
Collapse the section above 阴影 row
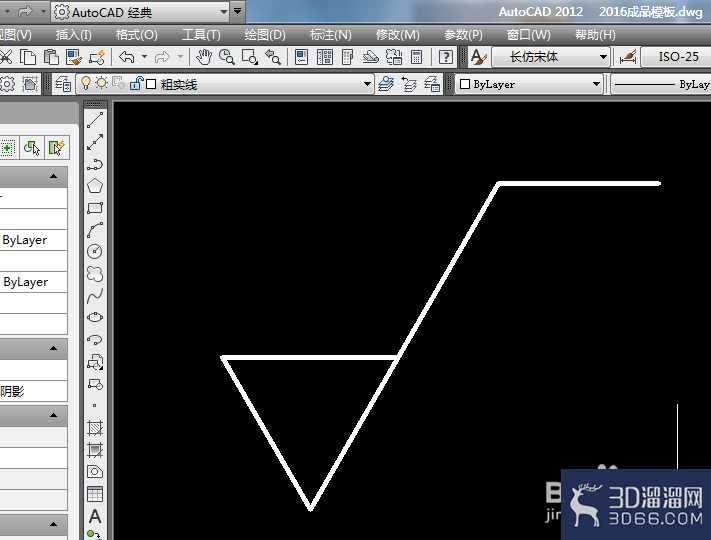coord(54,348)
